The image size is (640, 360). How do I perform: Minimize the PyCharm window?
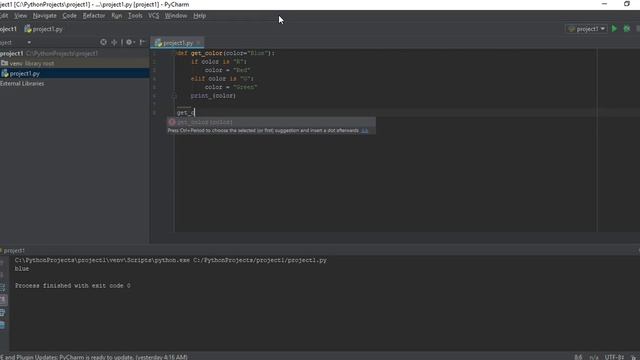point(604,4)
